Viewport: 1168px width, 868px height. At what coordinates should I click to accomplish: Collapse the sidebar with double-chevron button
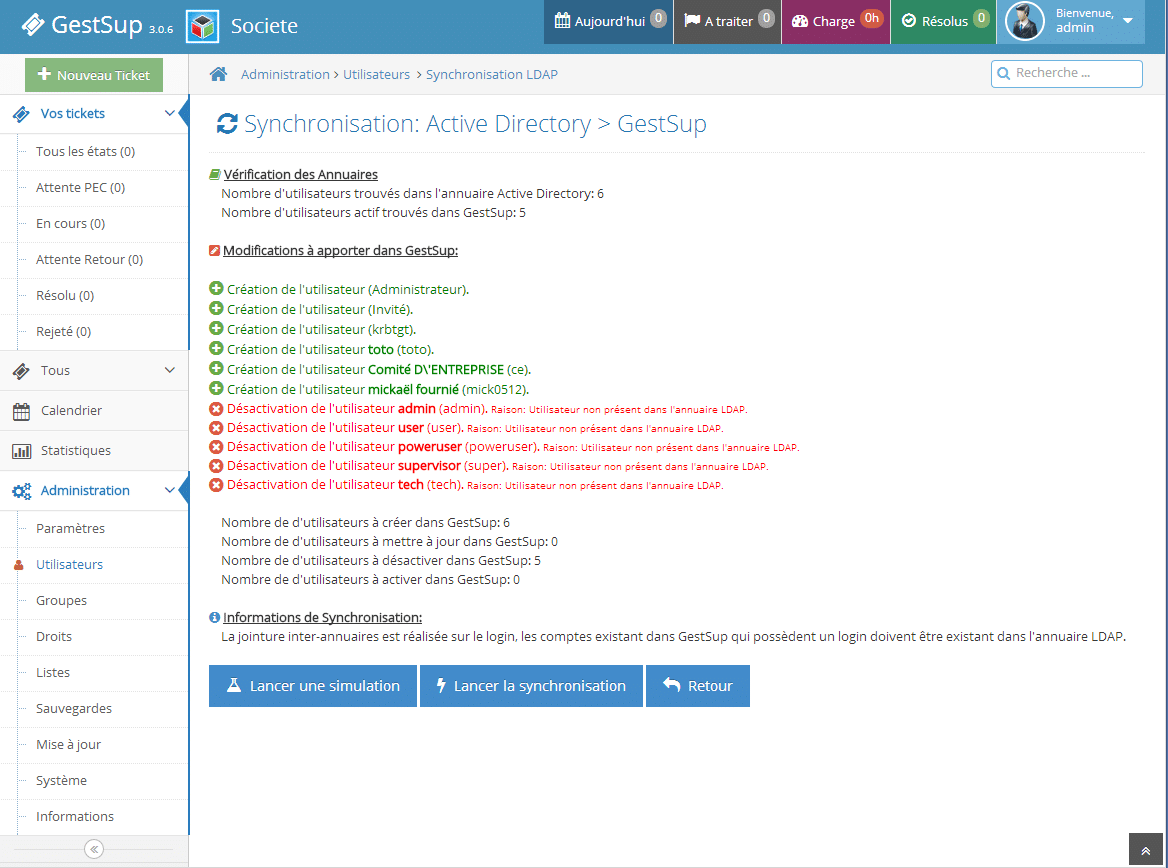tap(94, 849)
